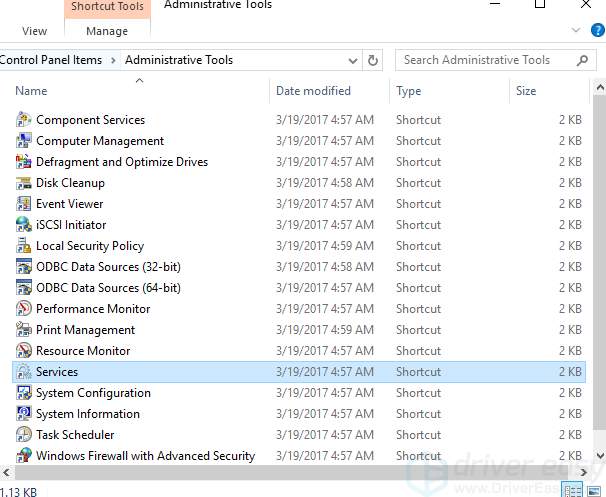Click Local Security Policy's 4:59 AM date
Viewport: 606px width, 497px height.
click(325, 246)
